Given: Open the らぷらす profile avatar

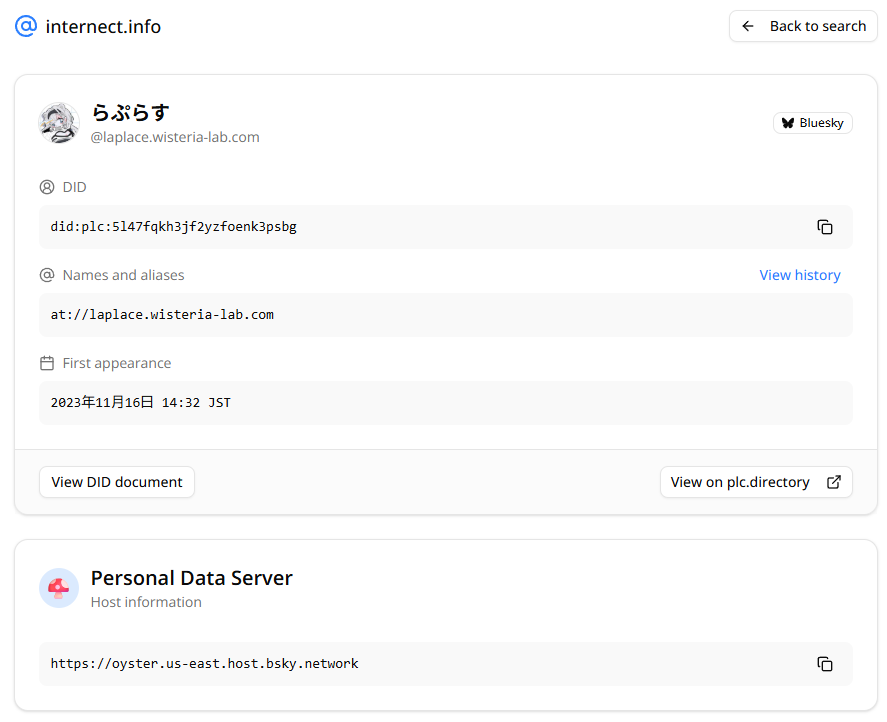Looking at the screenshot, I should coord(59,123).
